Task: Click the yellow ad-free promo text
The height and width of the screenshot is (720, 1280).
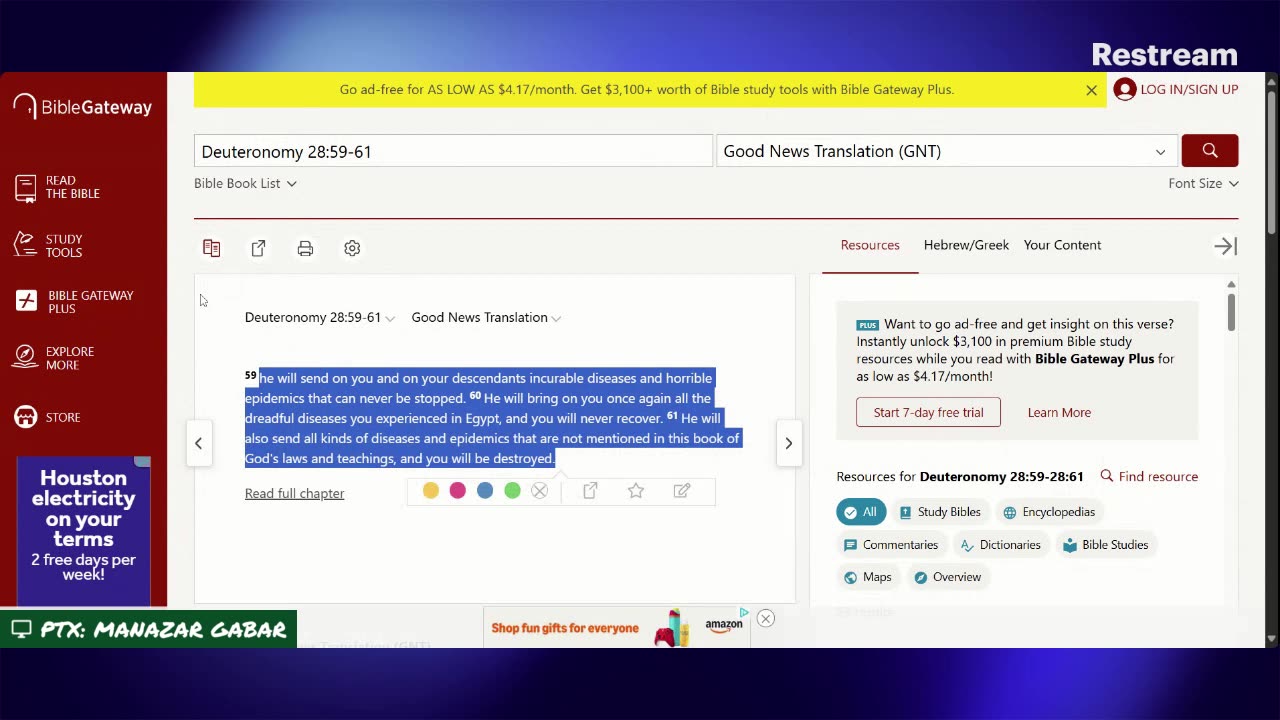Action: pyautogui.click(x=647, y=89)
